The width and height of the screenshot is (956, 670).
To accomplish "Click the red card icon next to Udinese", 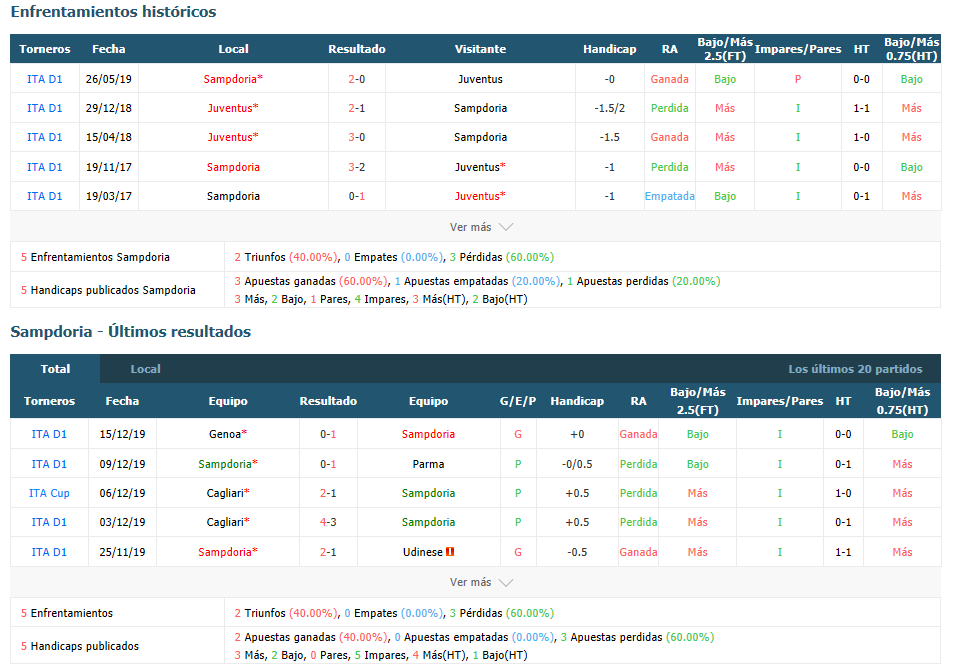I will (450, 552).
